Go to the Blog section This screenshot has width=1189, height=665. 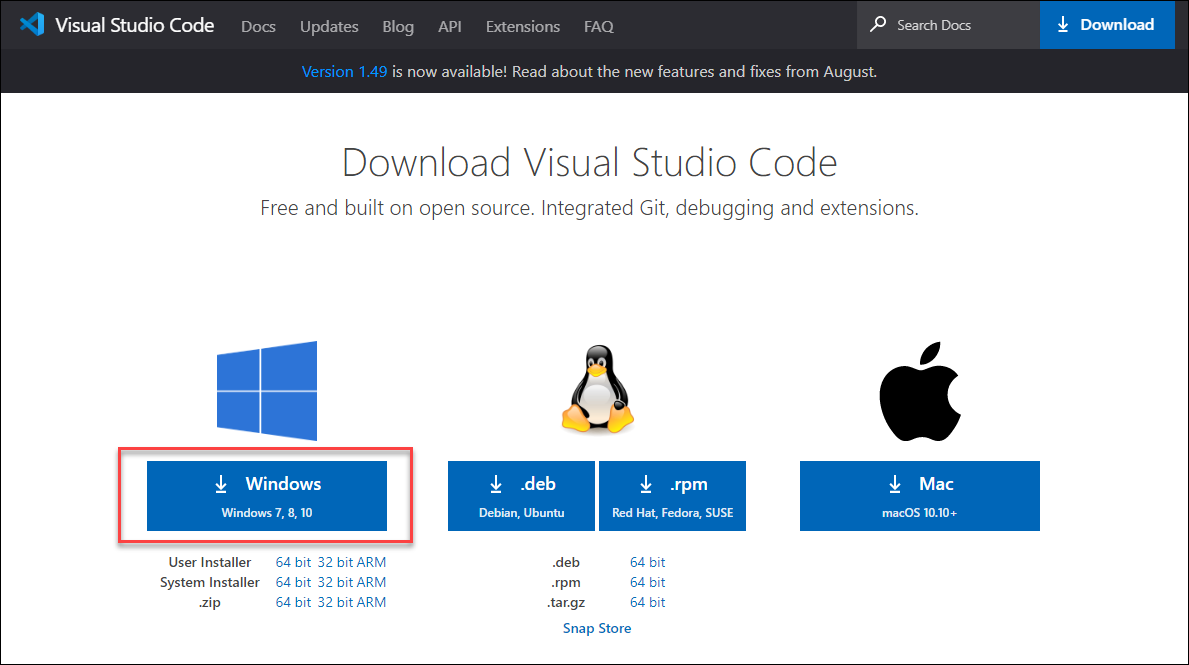click(398, 27)
